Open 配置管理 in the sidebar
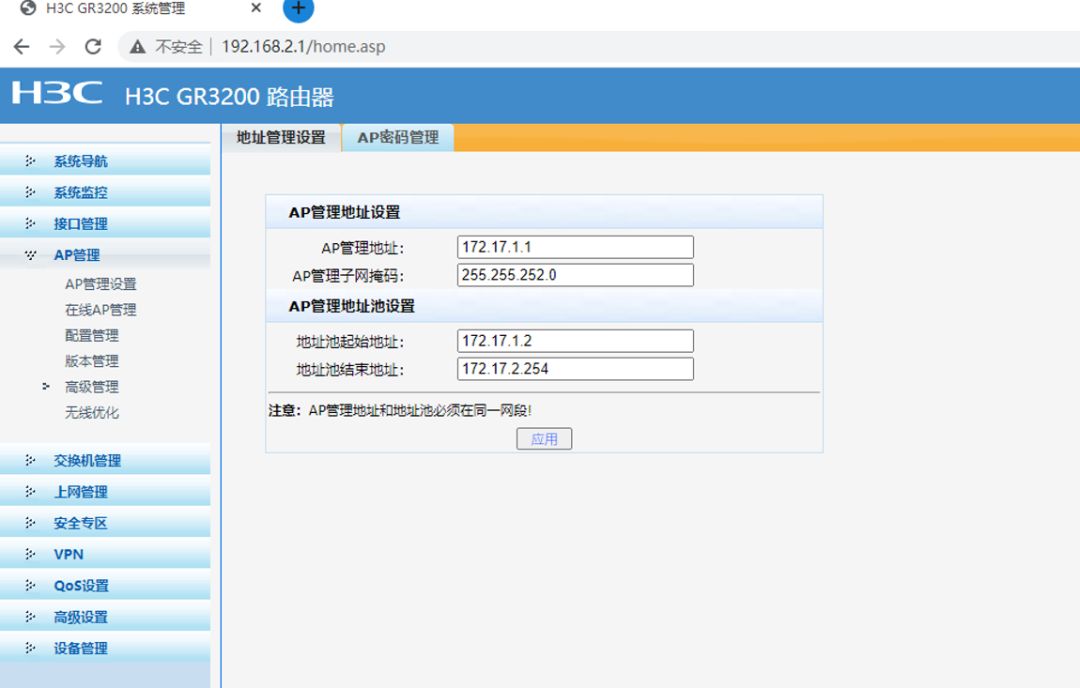1080x688 pixels. tap(92, 335)
